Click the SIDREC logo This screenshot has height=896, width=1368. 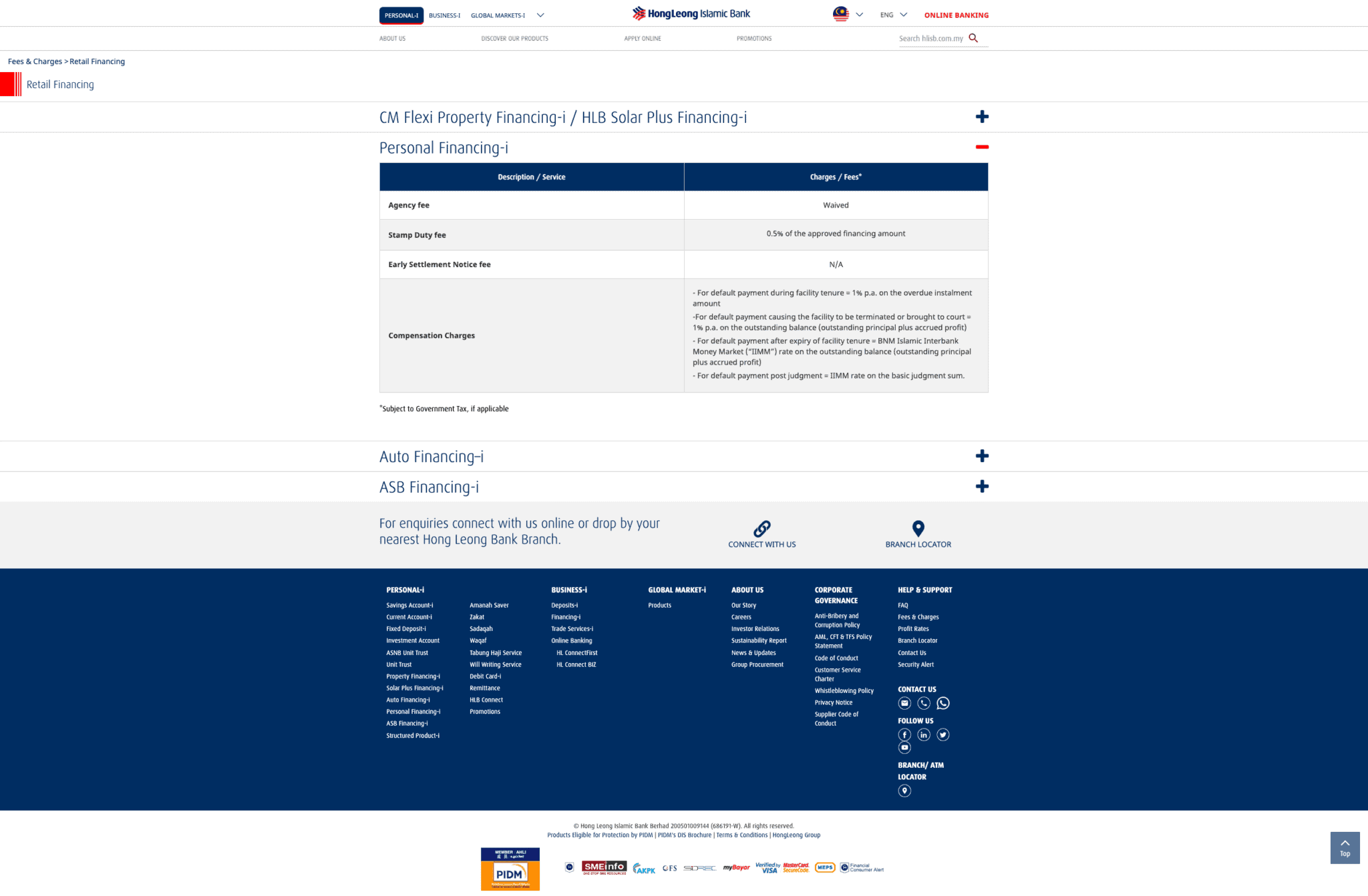point(699,869)
